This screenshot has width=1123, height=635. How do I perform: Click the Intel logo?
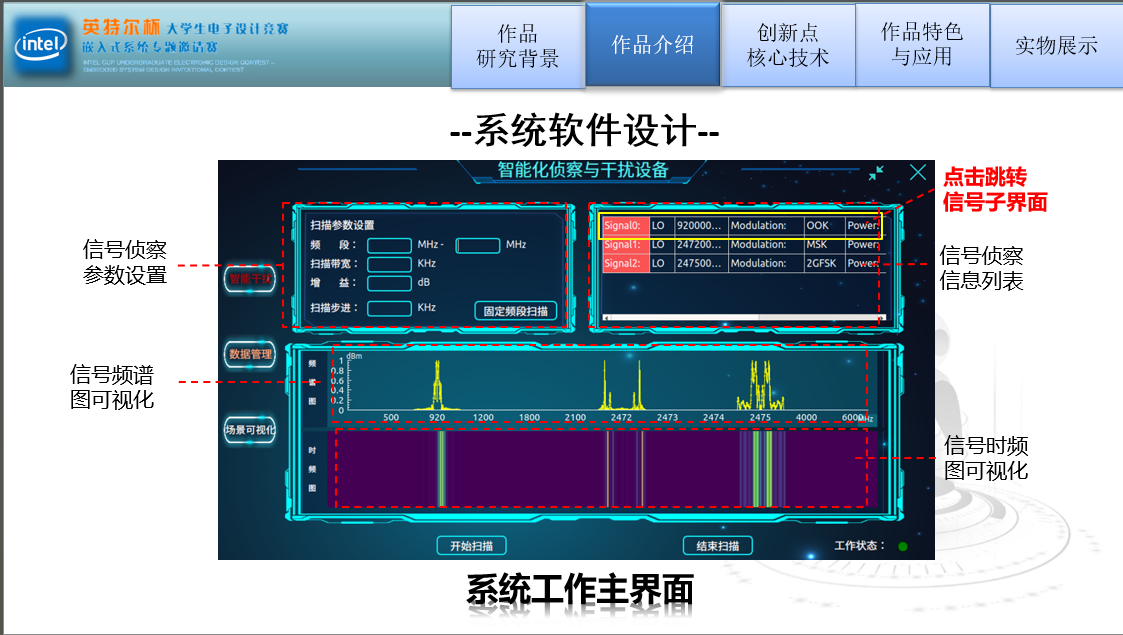tap(42, 46)
